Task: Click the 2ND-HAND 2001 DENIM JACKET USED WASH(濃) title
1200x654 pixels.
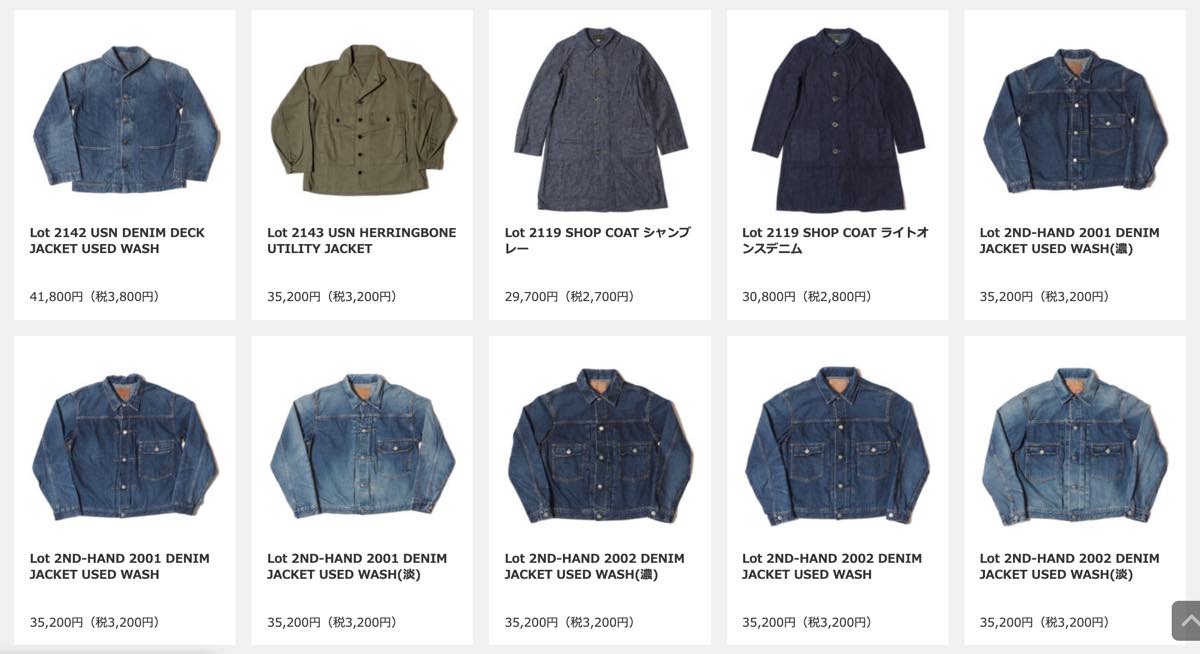Action: 1069,241
